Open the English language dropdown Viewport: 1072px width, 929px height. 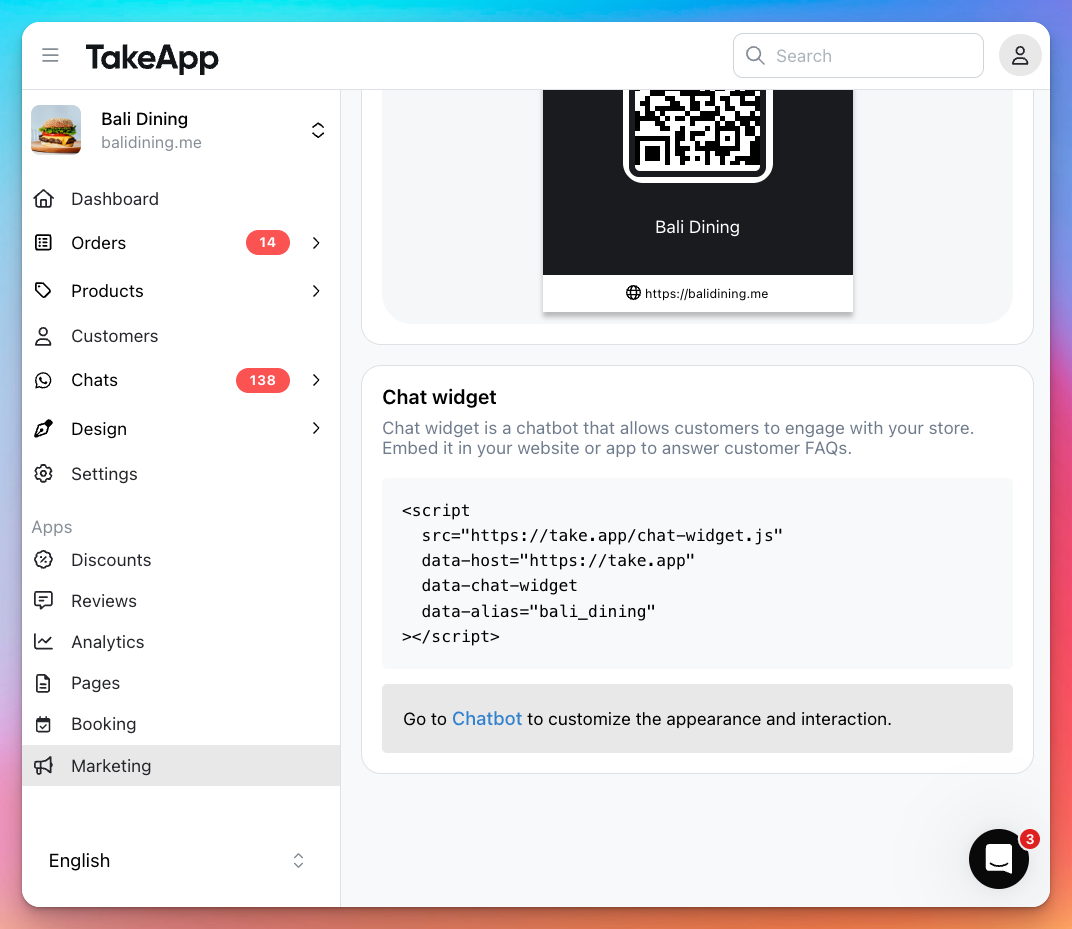[x=176, y=861]
